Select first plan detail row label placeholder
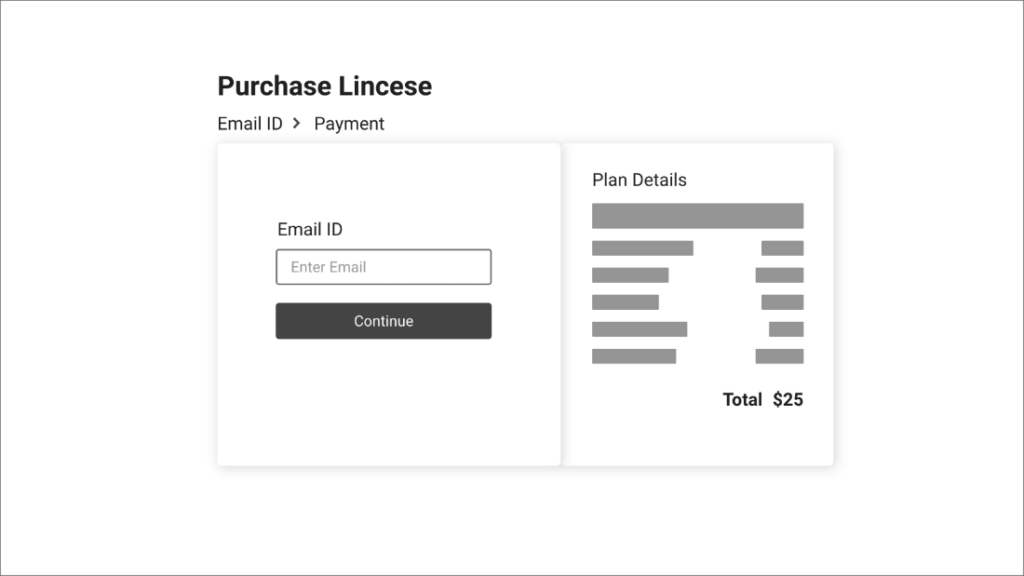The image size is (1024, 576). [643, 248]
